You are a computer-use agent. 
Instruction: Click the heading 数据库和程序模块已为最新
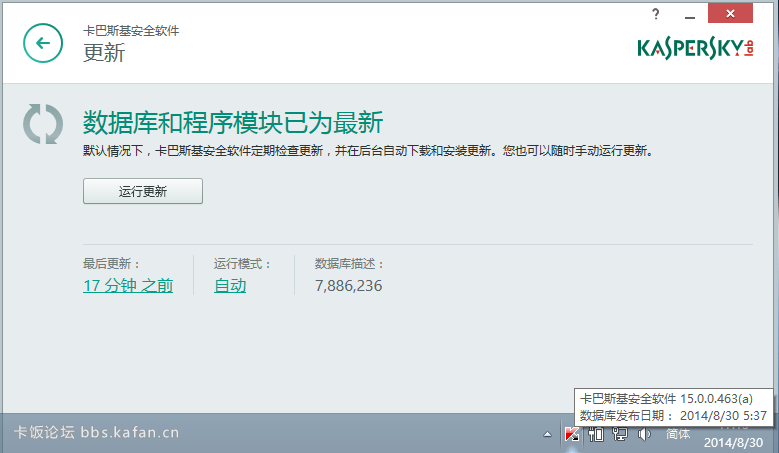pyautogui.click(x=233, y=123)
